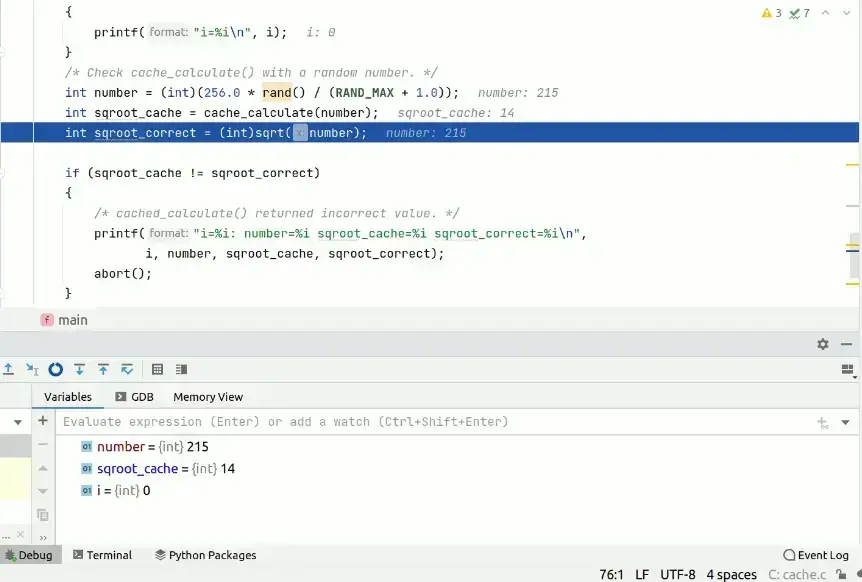This screenshot has width=862, height=582.
Task: Open the frames thread dropdown arrow
Action: coord(18,422)
